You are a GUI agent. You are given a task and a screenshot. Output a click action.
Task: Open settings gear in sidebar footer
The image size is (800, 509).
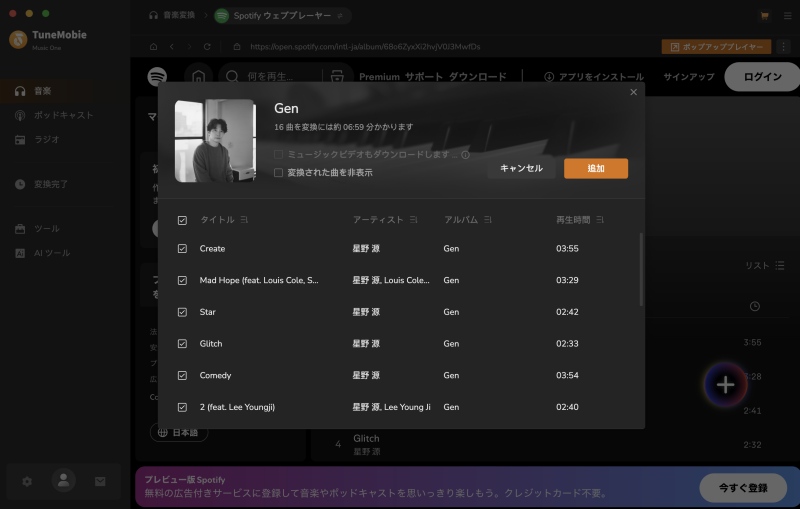27,481
